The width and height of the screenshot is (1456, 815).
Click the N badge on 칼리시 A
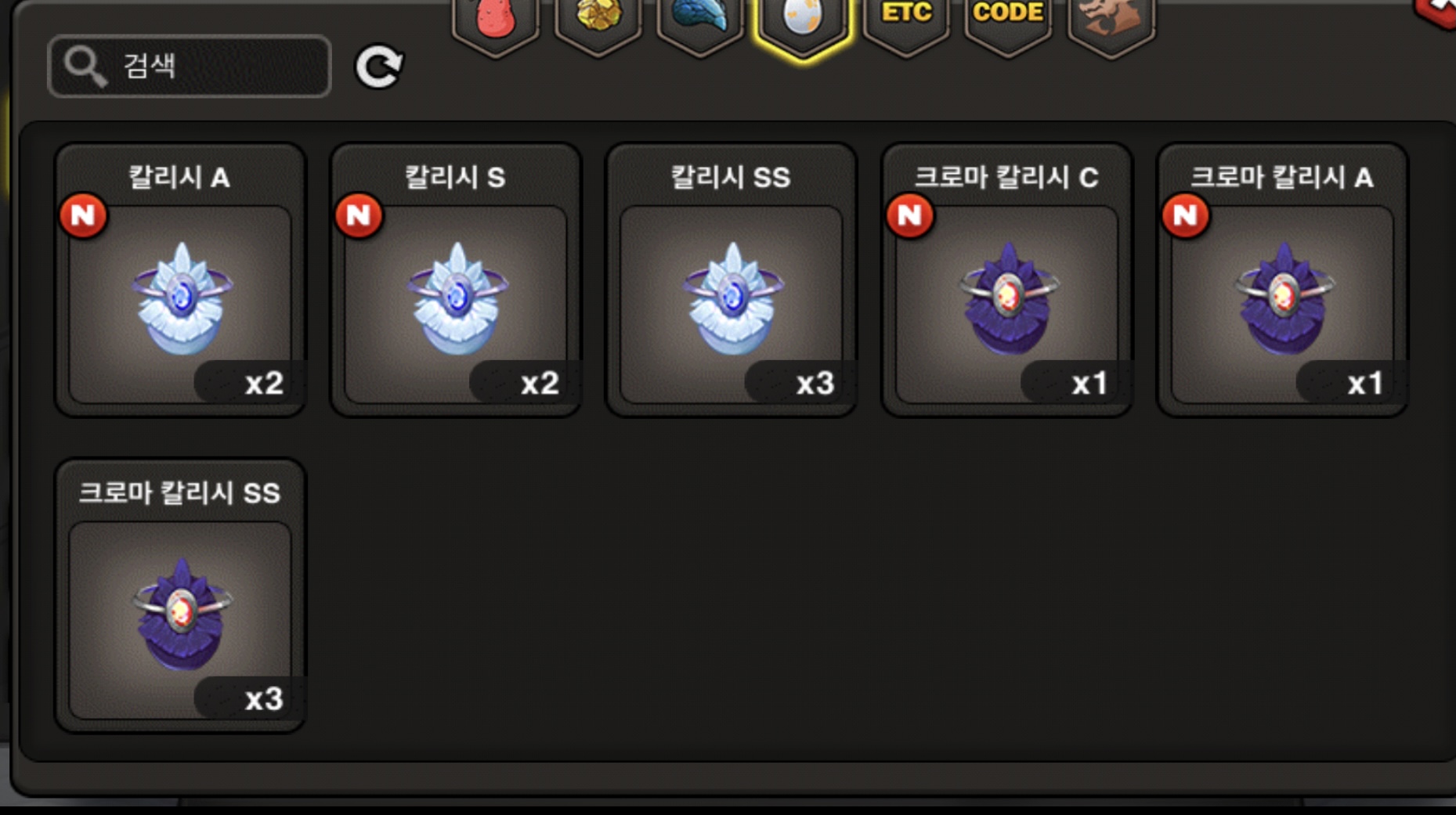click(x=83, y=215)
